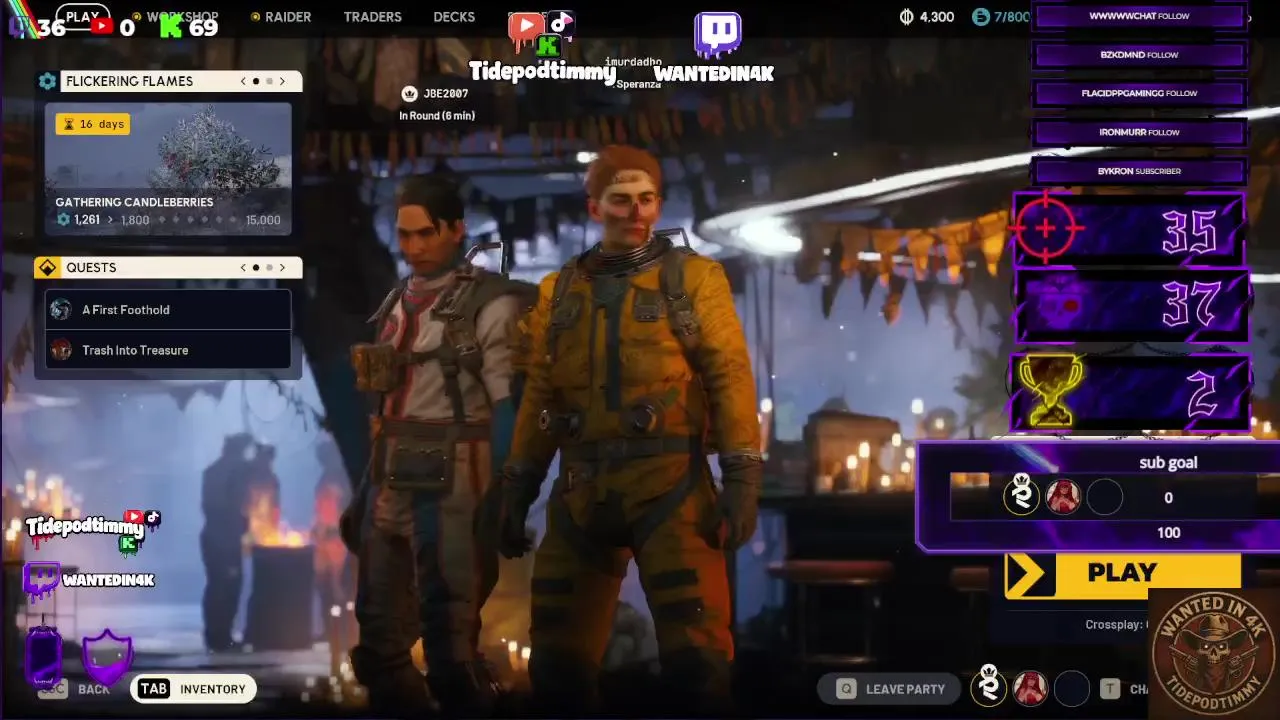
Task: Click the 15,000 goal value
Action: 263,220
